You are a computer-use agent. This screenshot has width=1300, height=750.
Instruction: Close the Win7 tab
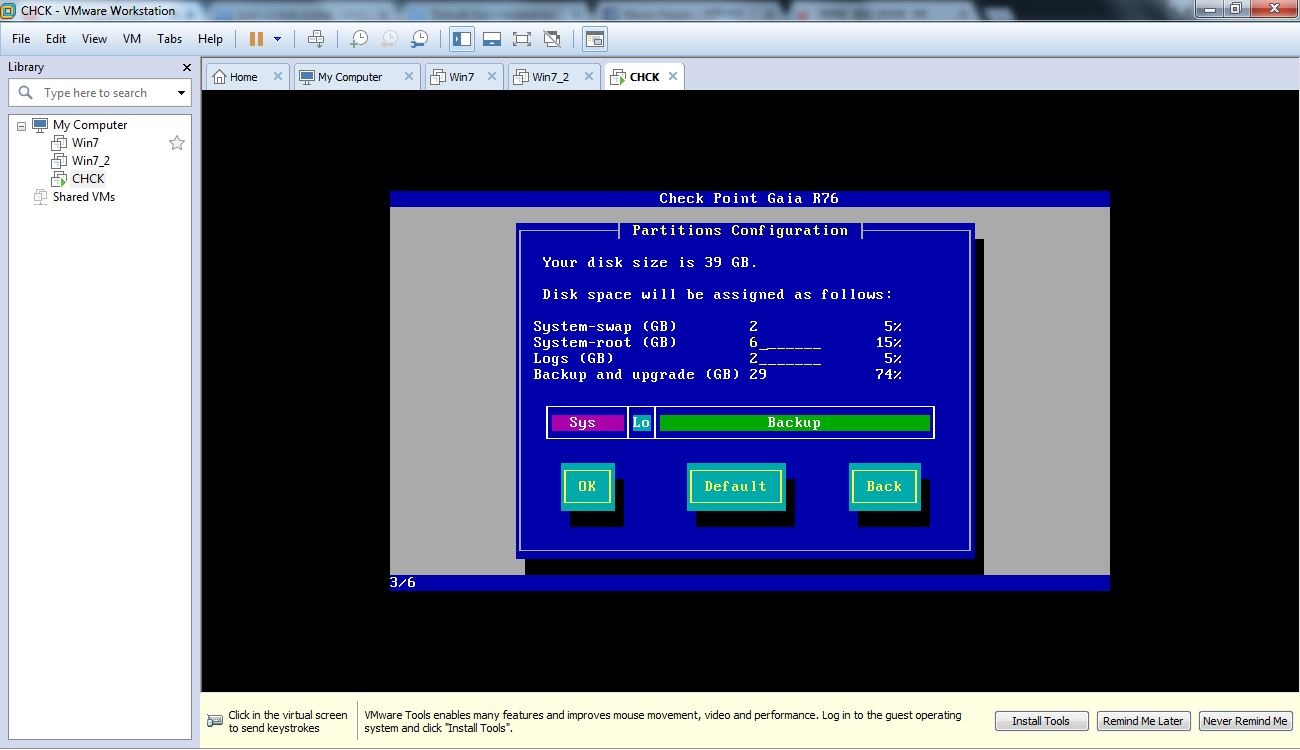492,76
